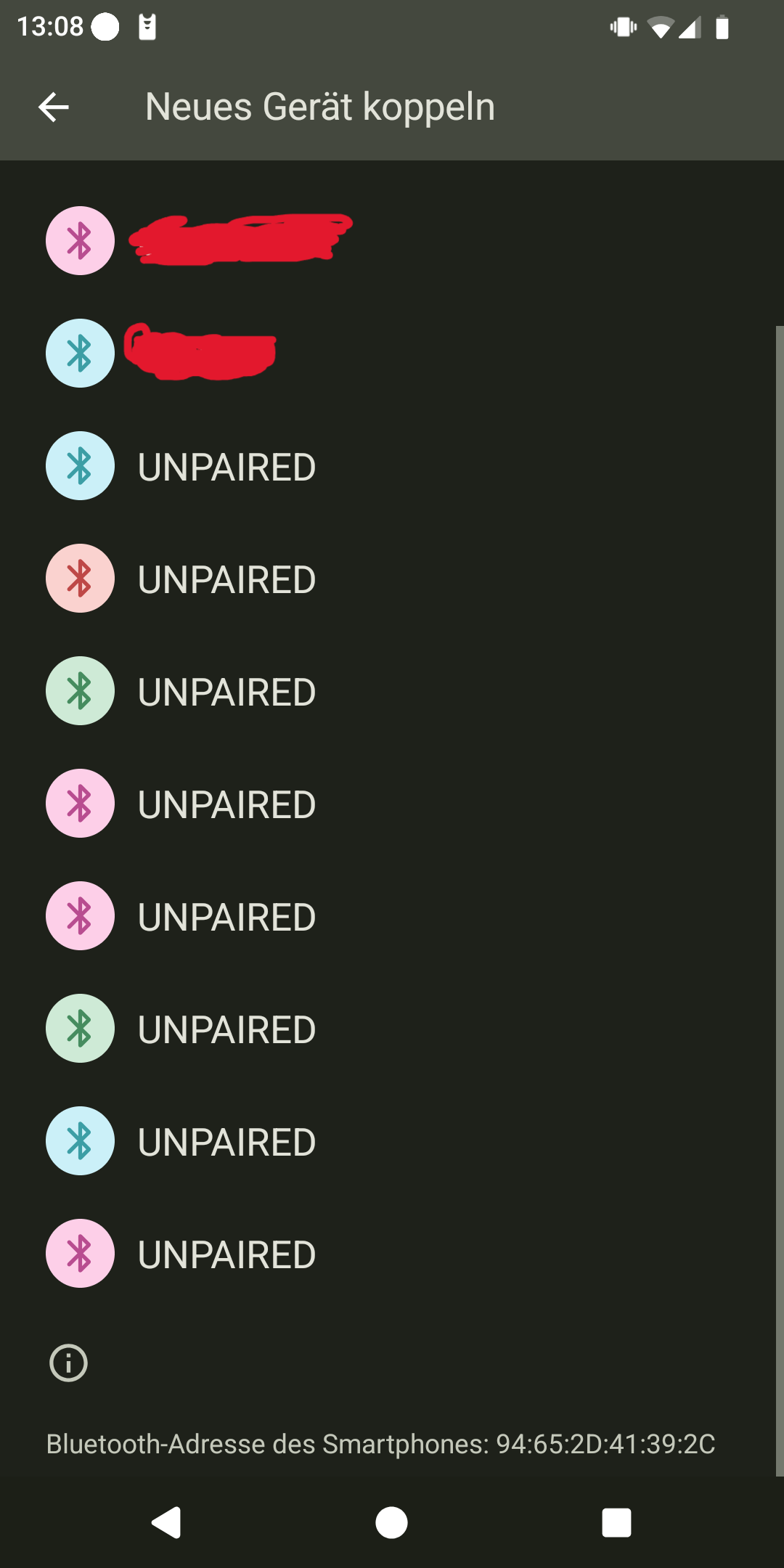Pair with the second red-scribbled device name
This screenshot has height=1568, width=784.
(x=200, y=352)
